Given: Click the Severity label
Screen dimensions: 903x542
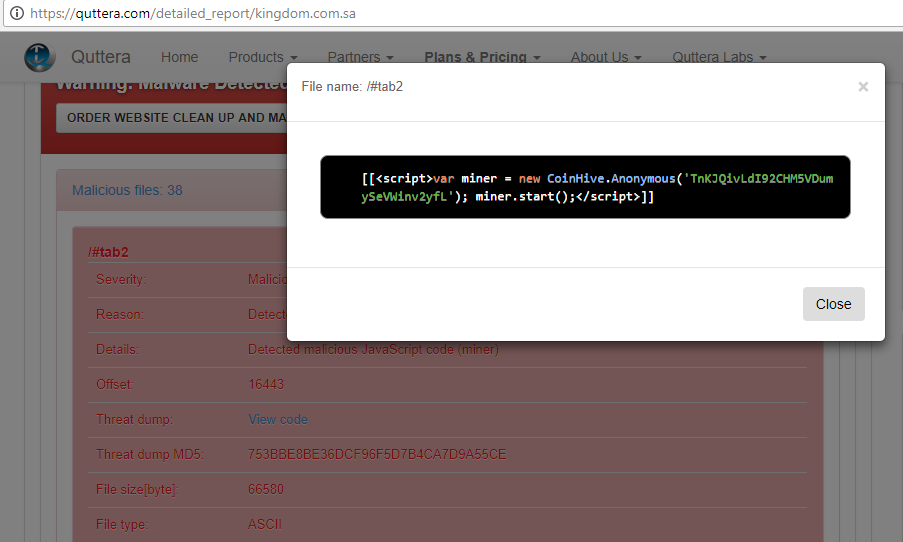Looking at the screenshot, I should (x=121, y=279).
